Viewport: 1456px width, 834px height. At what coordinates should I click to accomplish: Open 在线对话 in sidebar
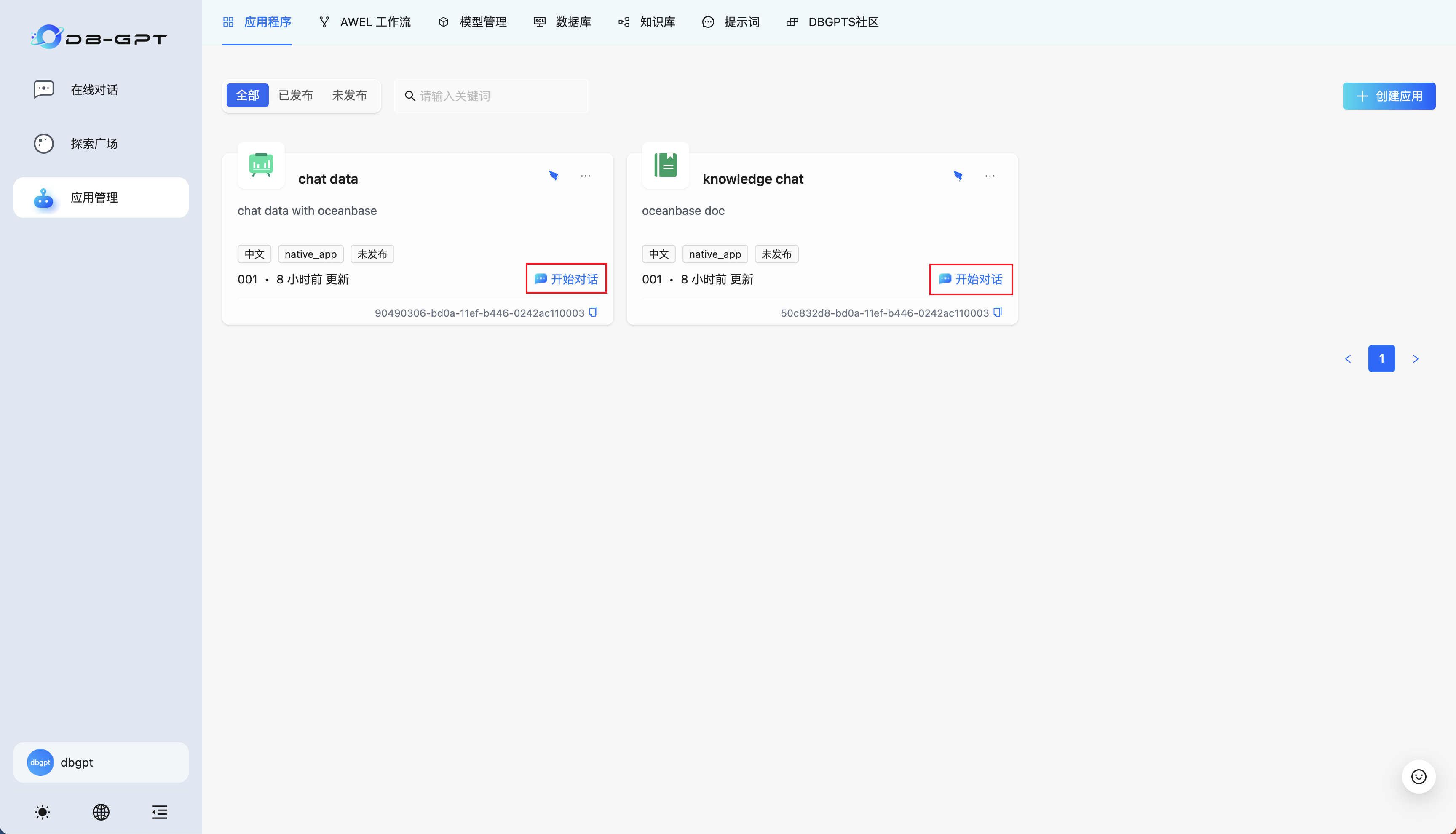pyautogui.click(x=94, y=89)
